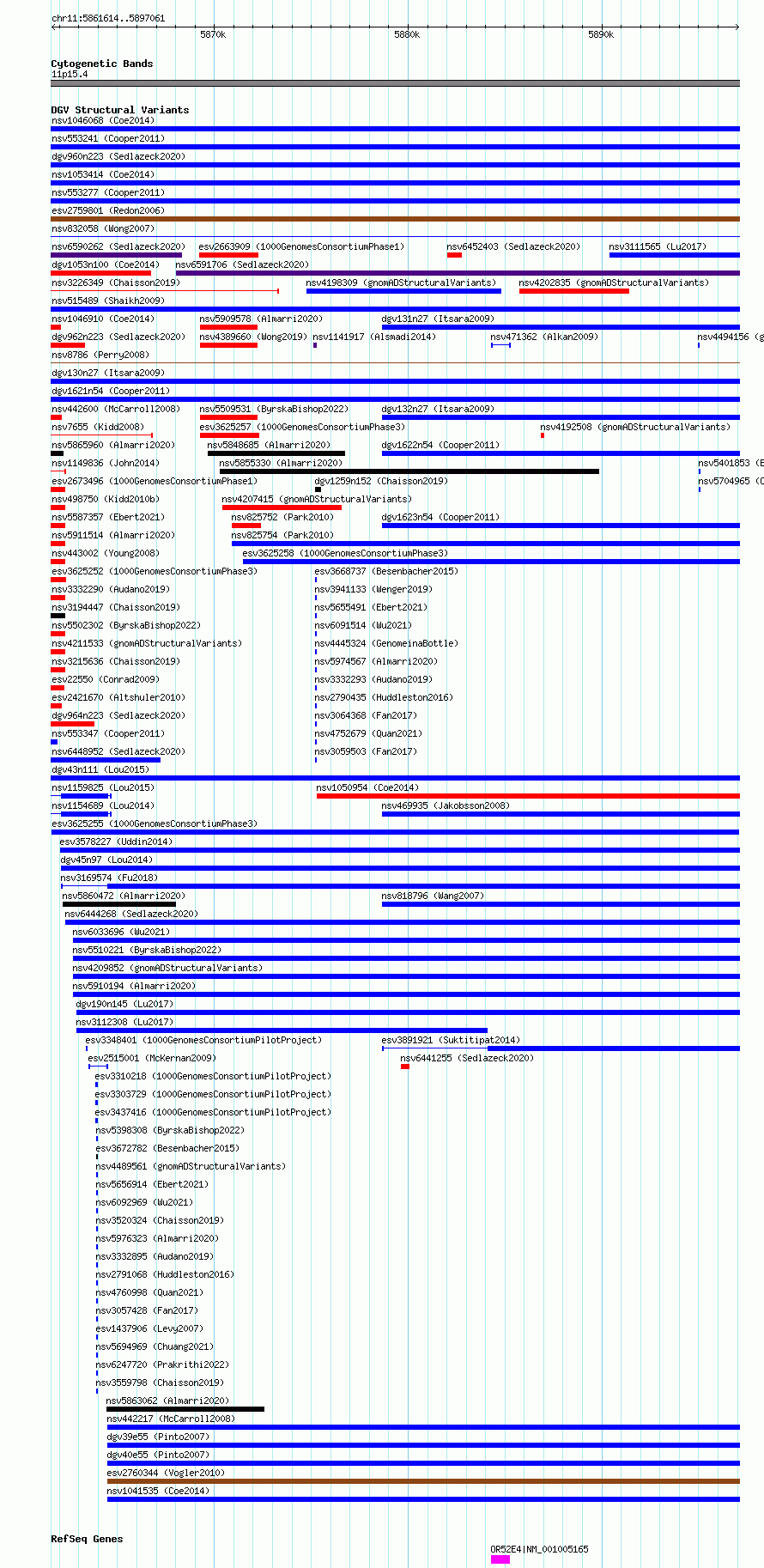Select dgv1621n54 (Cooper2011) label
This screenshot has width=764, height=1568.
click(x=111, y=391)
